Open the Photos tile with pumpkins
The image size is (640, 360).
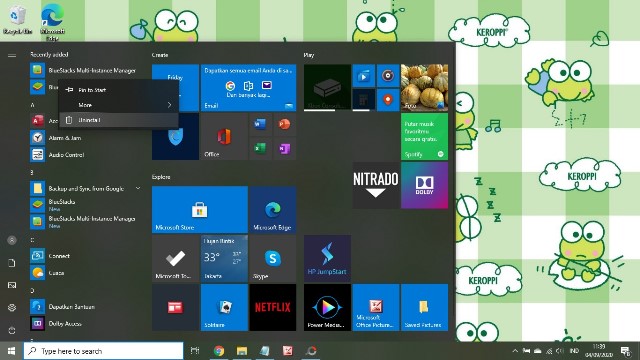[x=424, y=88]
